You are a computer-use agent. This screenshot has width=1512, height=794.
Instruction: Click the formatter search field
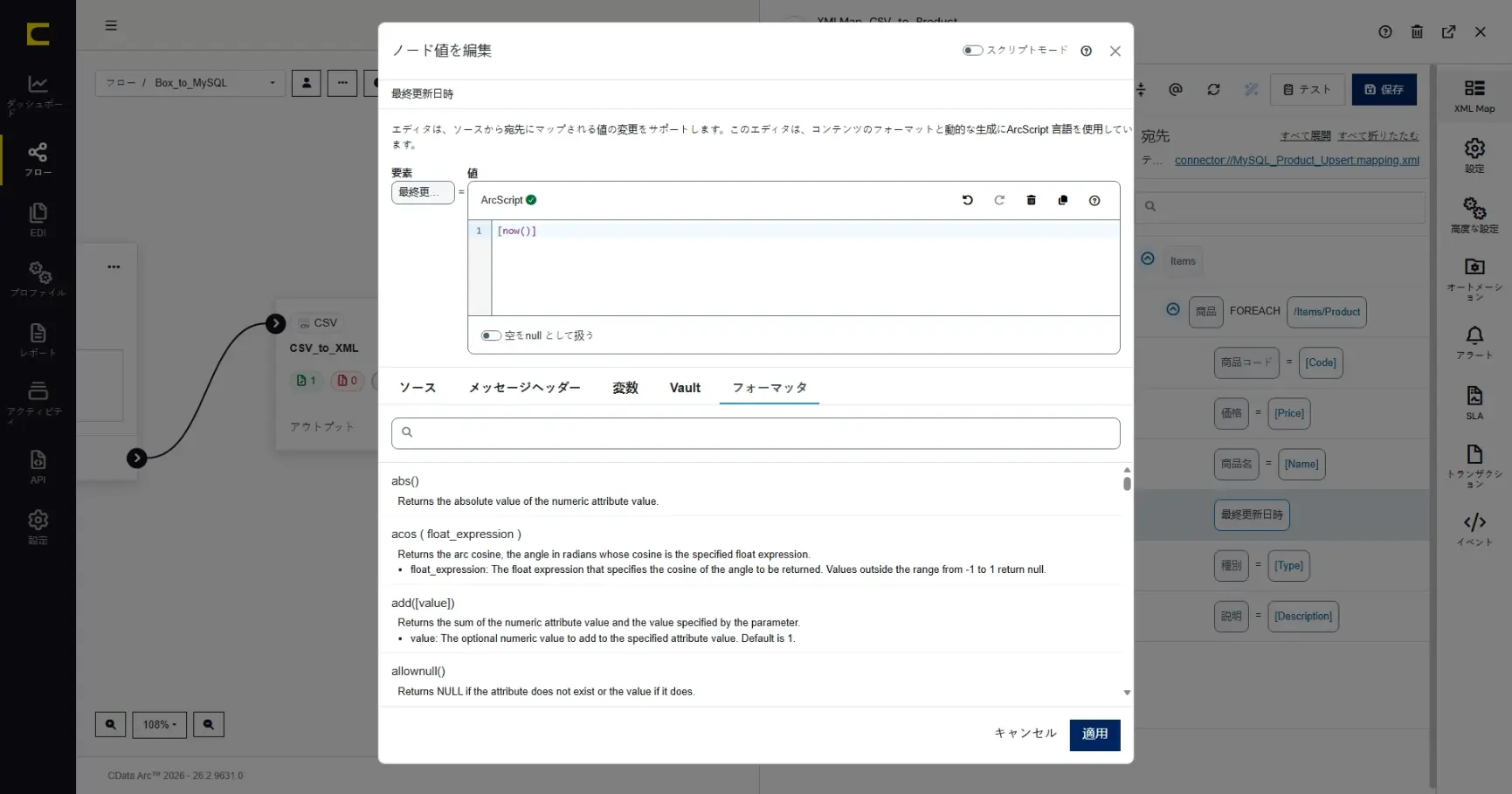pos(756,433)
